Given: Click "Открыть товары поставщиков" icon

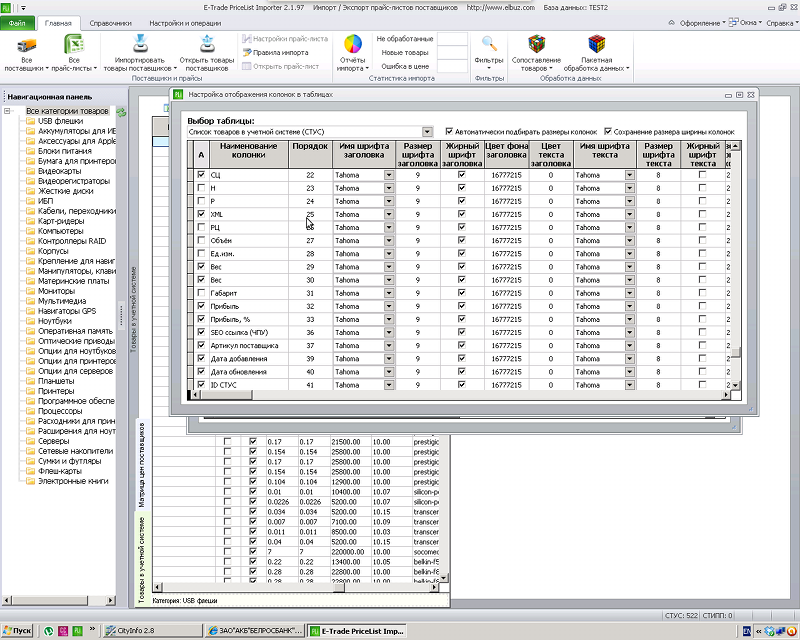Looking at the screenshot, I should point(207,44).
